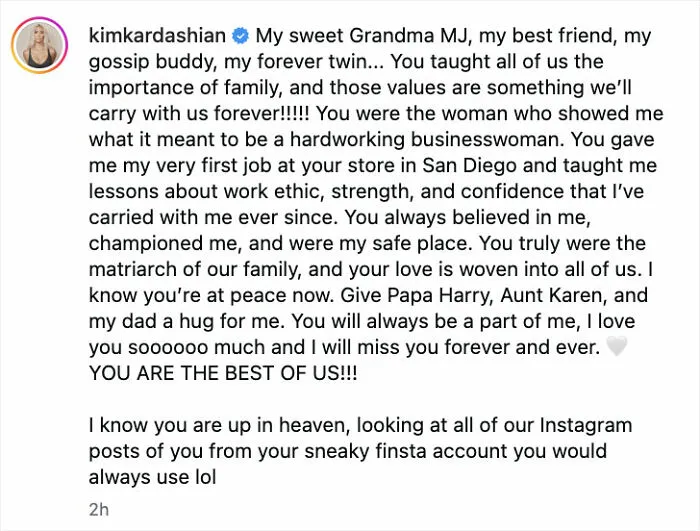Screen dimensions: 700x531
Task: Click the 2h timestamp below the caption
Action: [99, 510]
